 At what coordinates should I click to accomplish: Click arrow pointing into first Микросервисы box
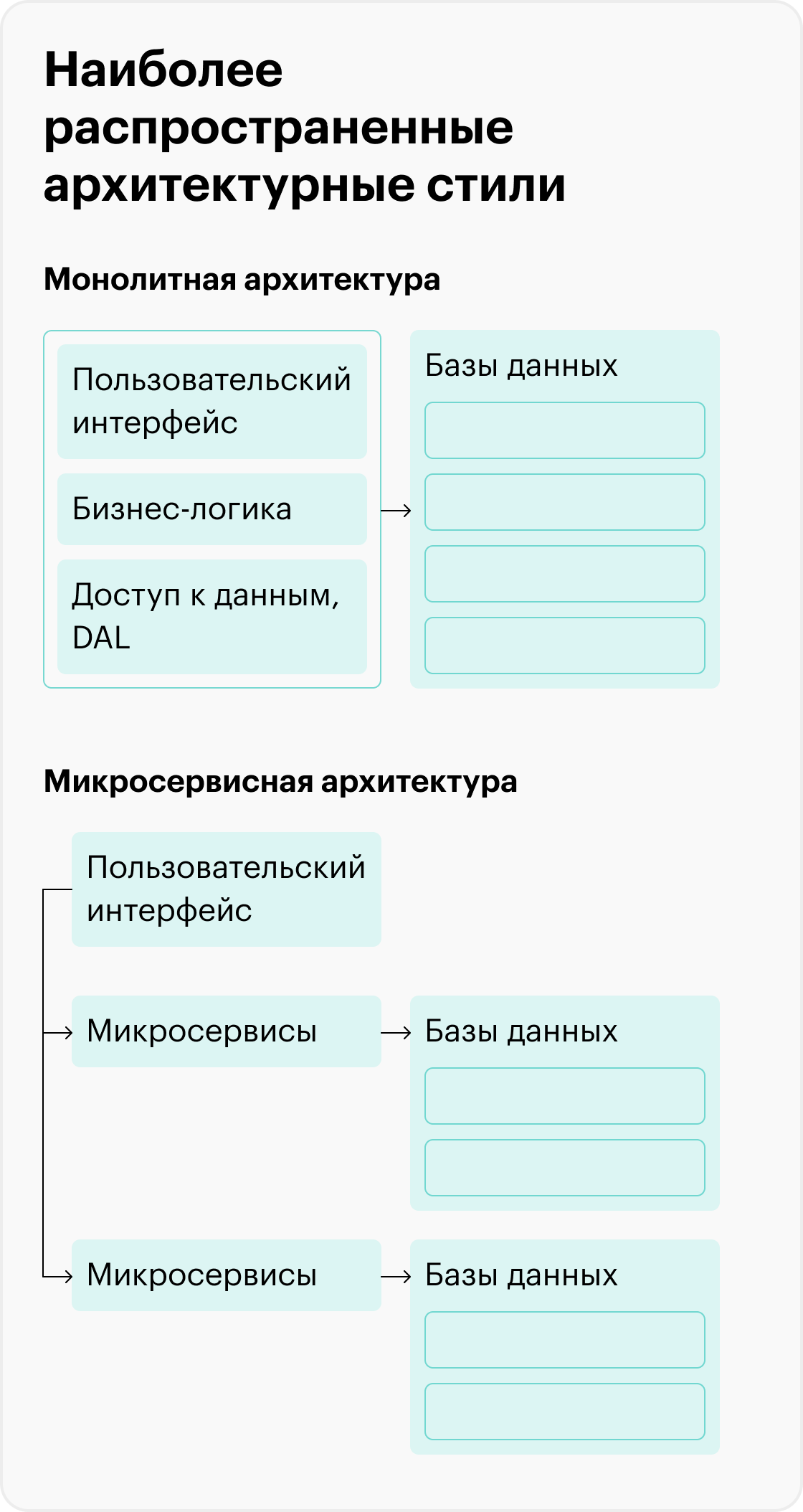58,1033
